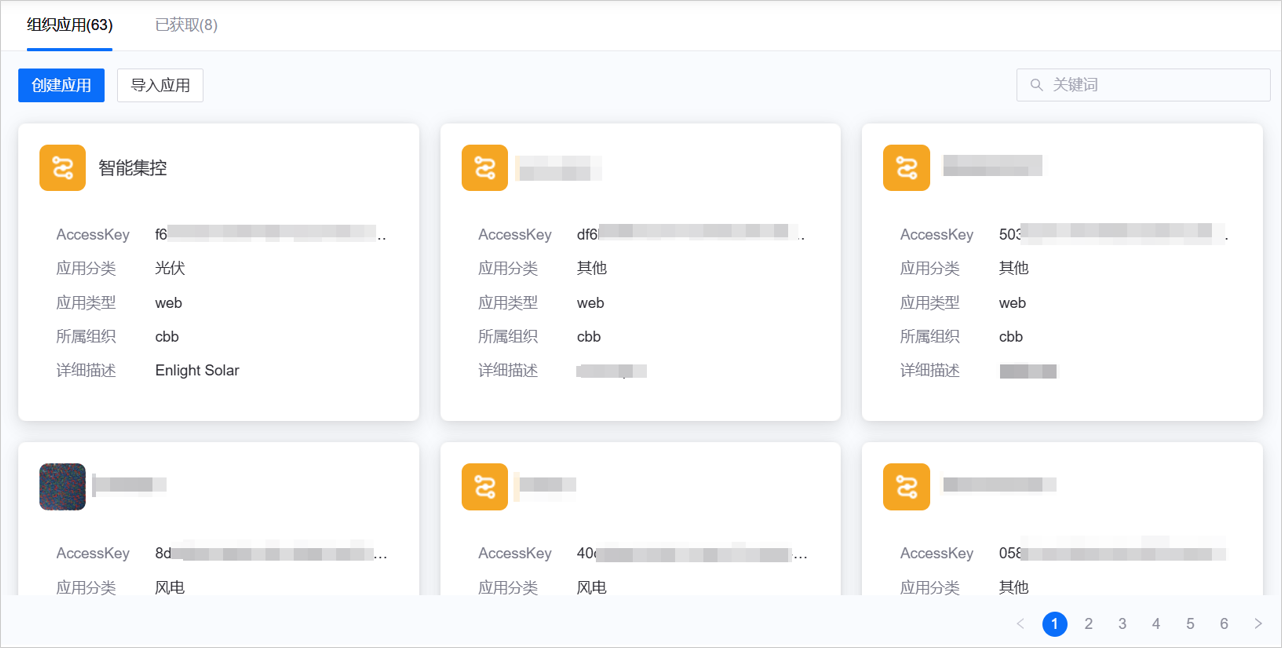Screen dimensions: 1282x648
Task: Open the 智能集控 app title
Action: point(132,168)
